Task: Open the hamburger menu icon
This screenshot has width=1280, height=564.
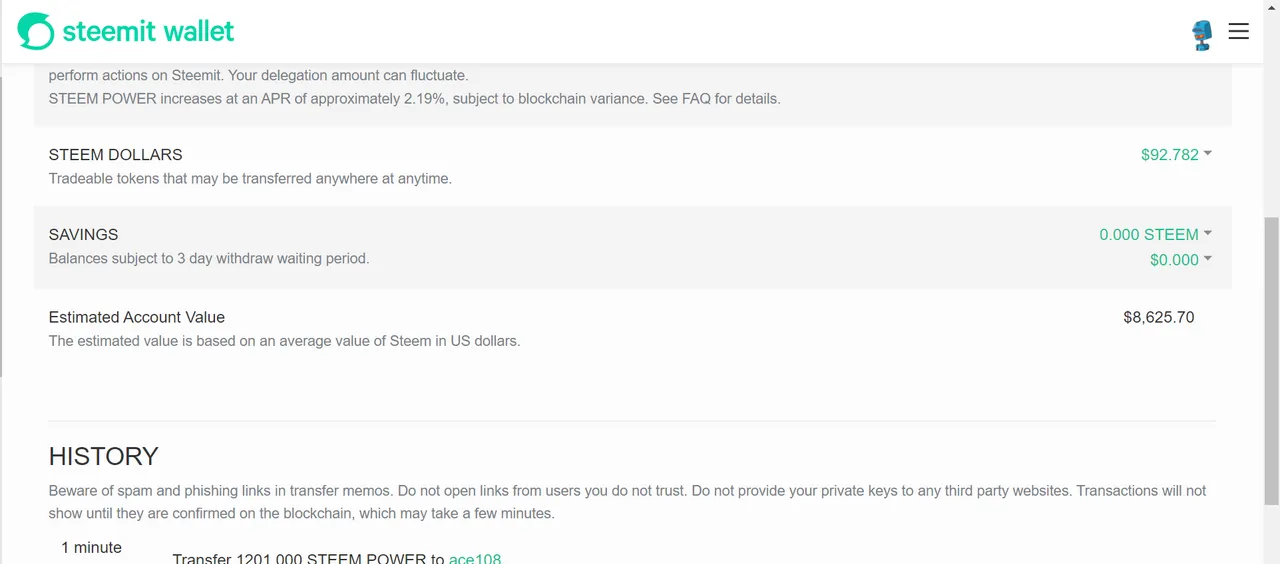Action: pyautogui.click(x=1238, y=31)
